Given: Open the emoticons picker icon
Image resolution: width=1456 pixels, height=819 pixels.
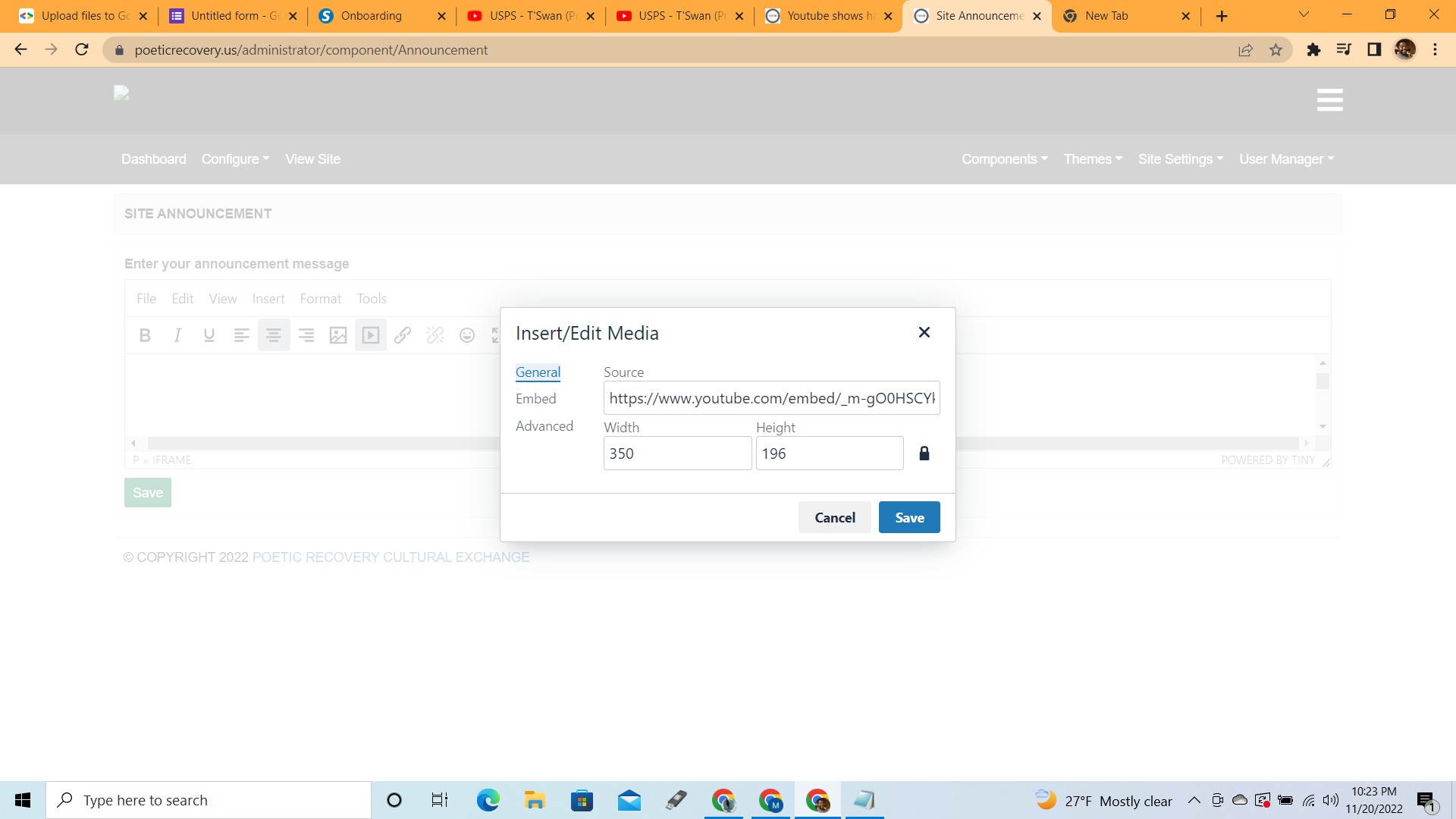Looking at the screenshot, I should 467,335.
